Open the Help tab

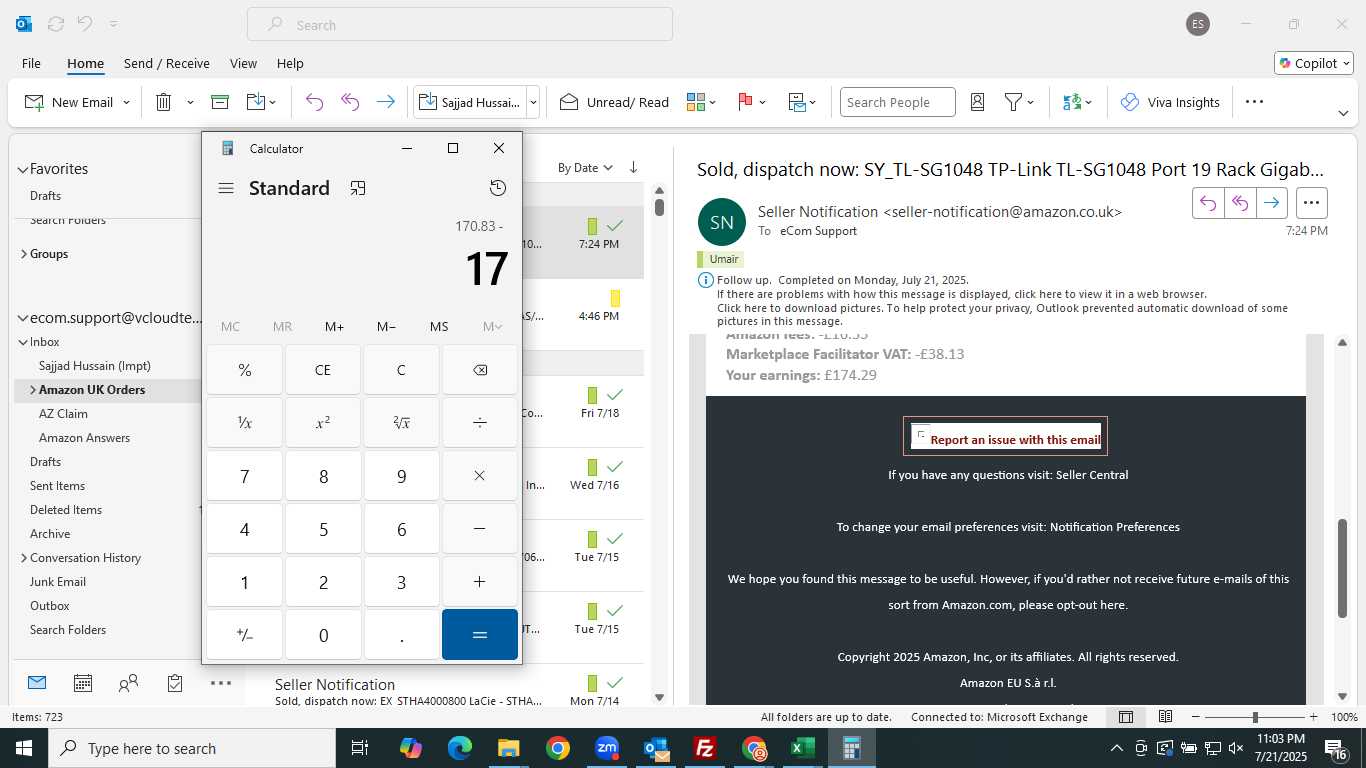coord(290,63)
